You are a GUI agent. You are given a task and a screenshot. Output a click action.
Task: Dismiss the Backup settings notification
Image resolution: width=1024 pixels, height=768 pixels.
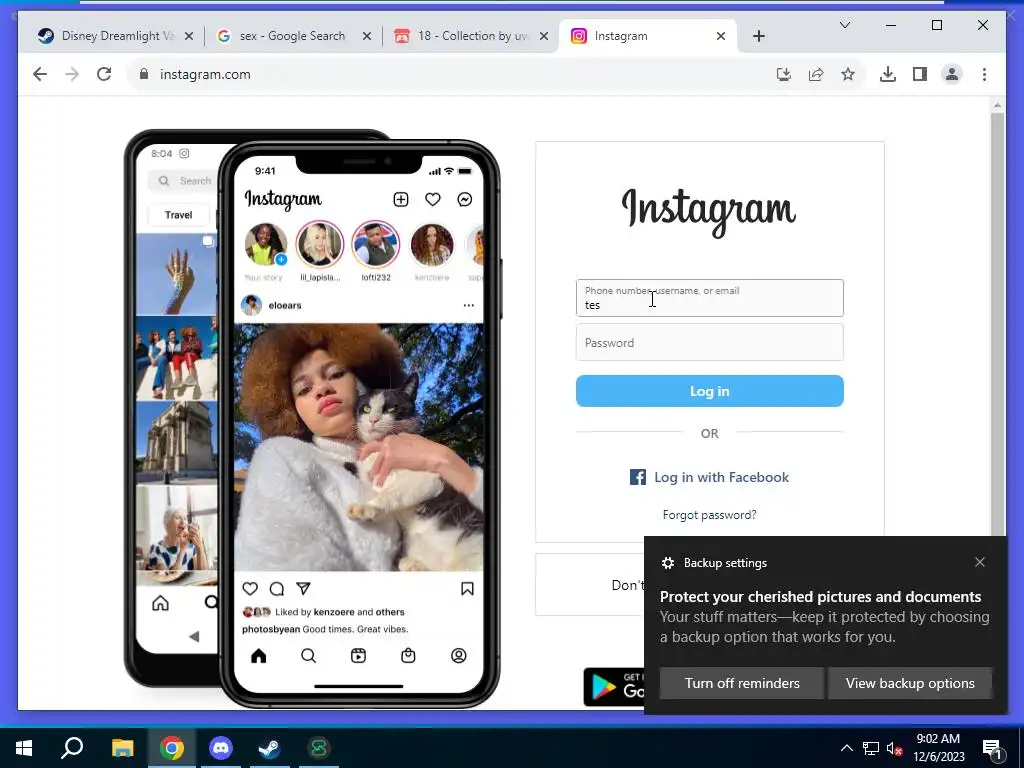980,562
